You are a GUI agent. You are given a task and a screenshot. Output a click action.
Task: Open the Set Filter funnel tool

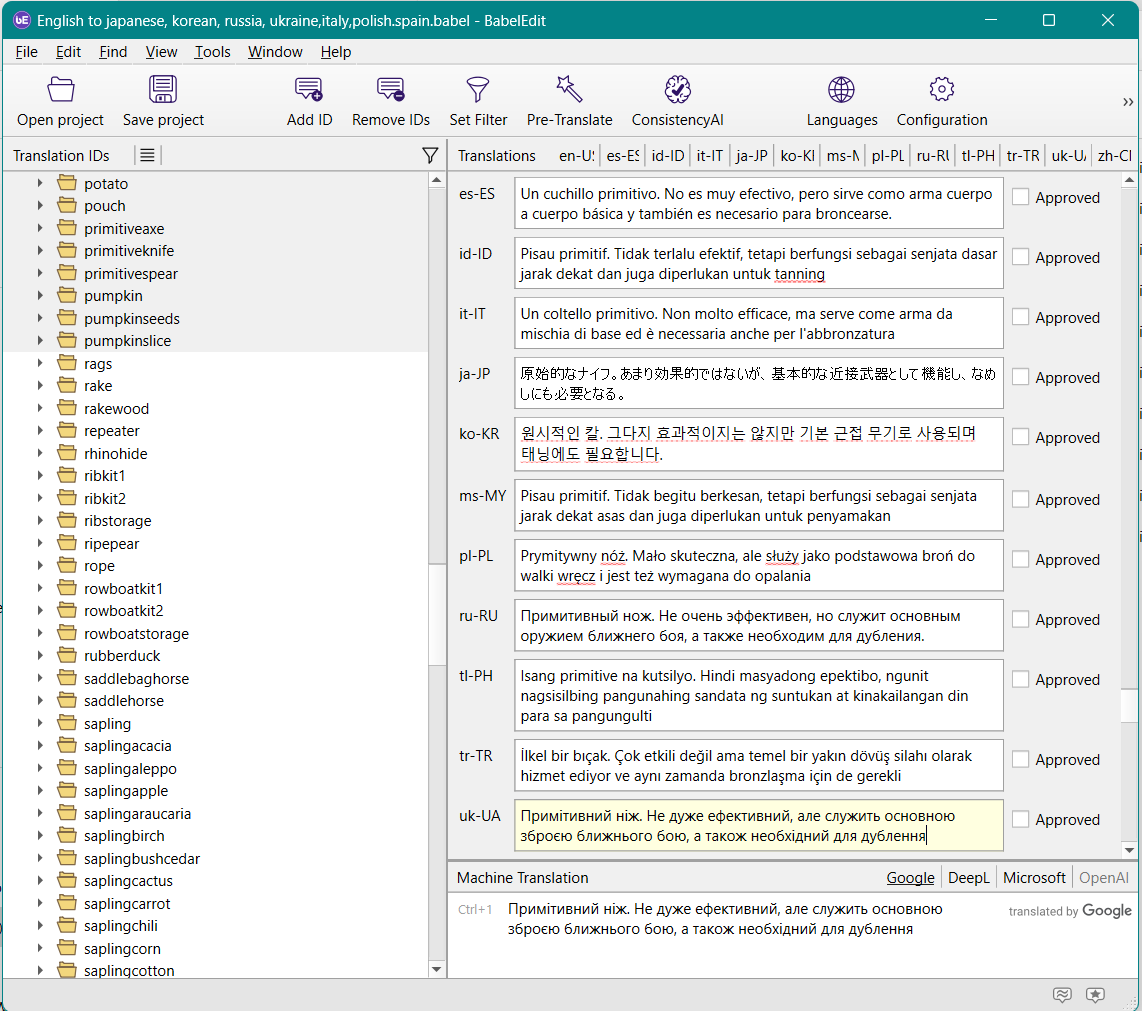tap(478, 90)
